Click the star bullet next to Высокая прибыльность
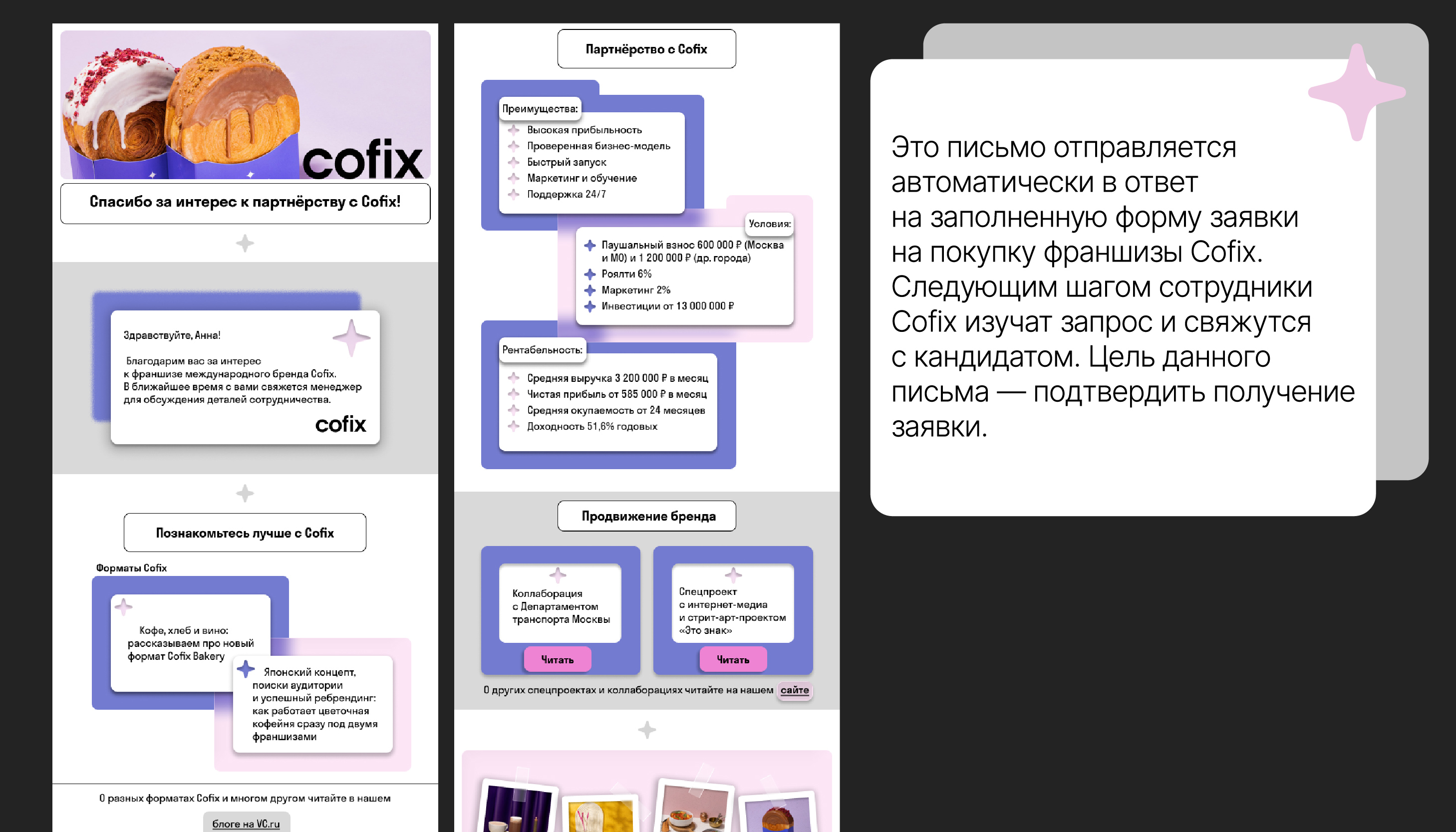This screenshot has height=832, width=1456. click(513, 130)
